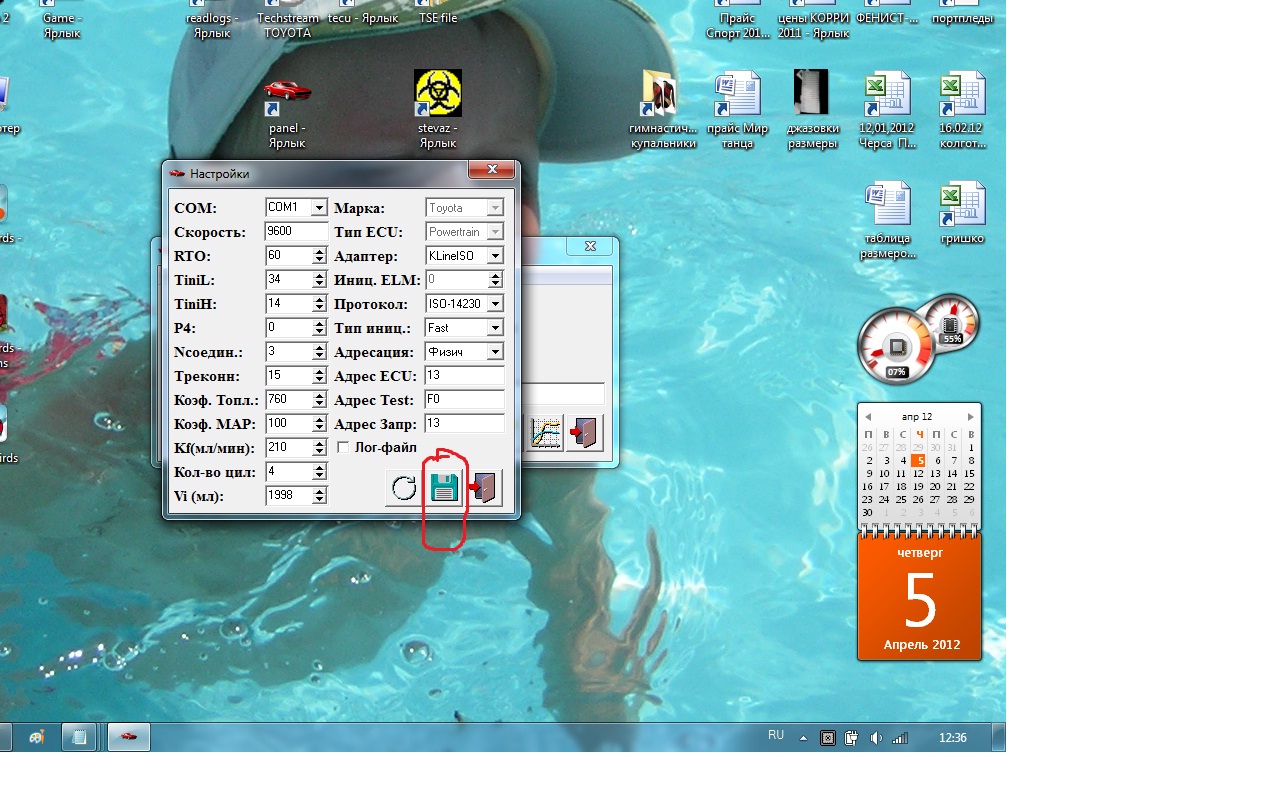Click the RTO spinner arrows
The height and width of the screenshot is (800, 1280).
tap(320, 256)
